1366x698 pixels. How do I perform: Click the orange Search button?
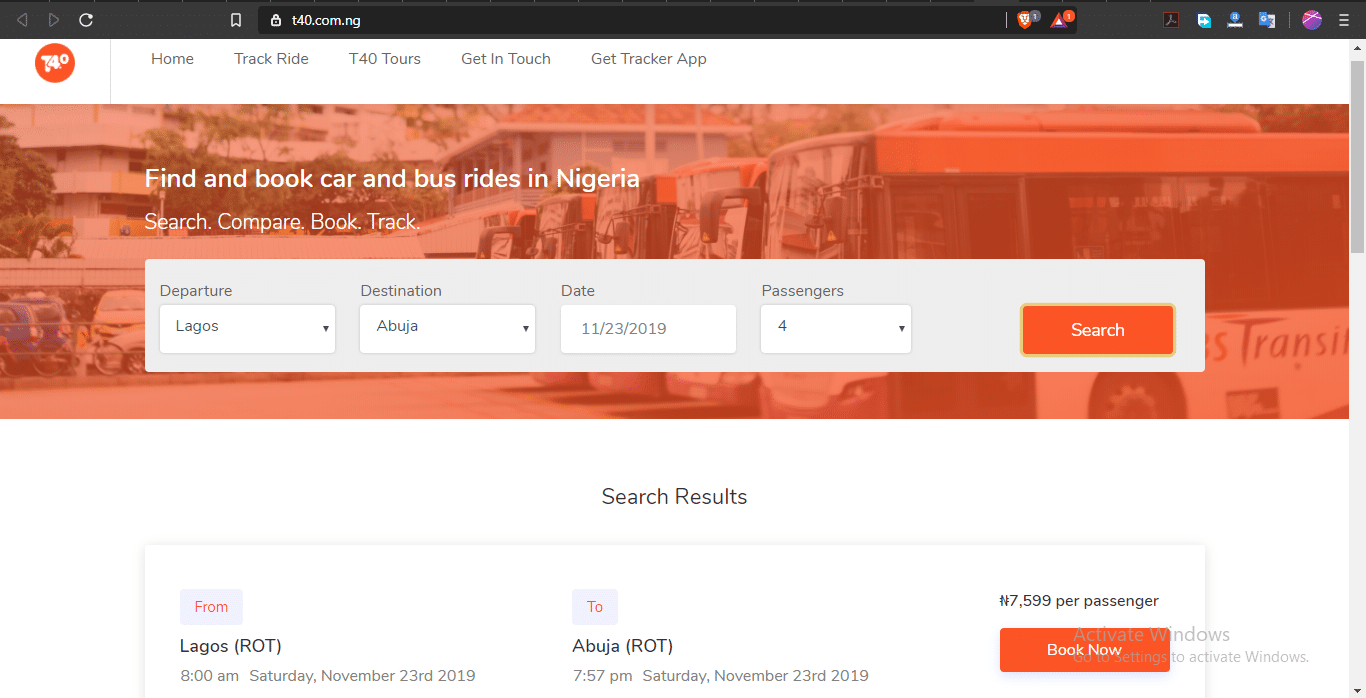(1097, 330)
